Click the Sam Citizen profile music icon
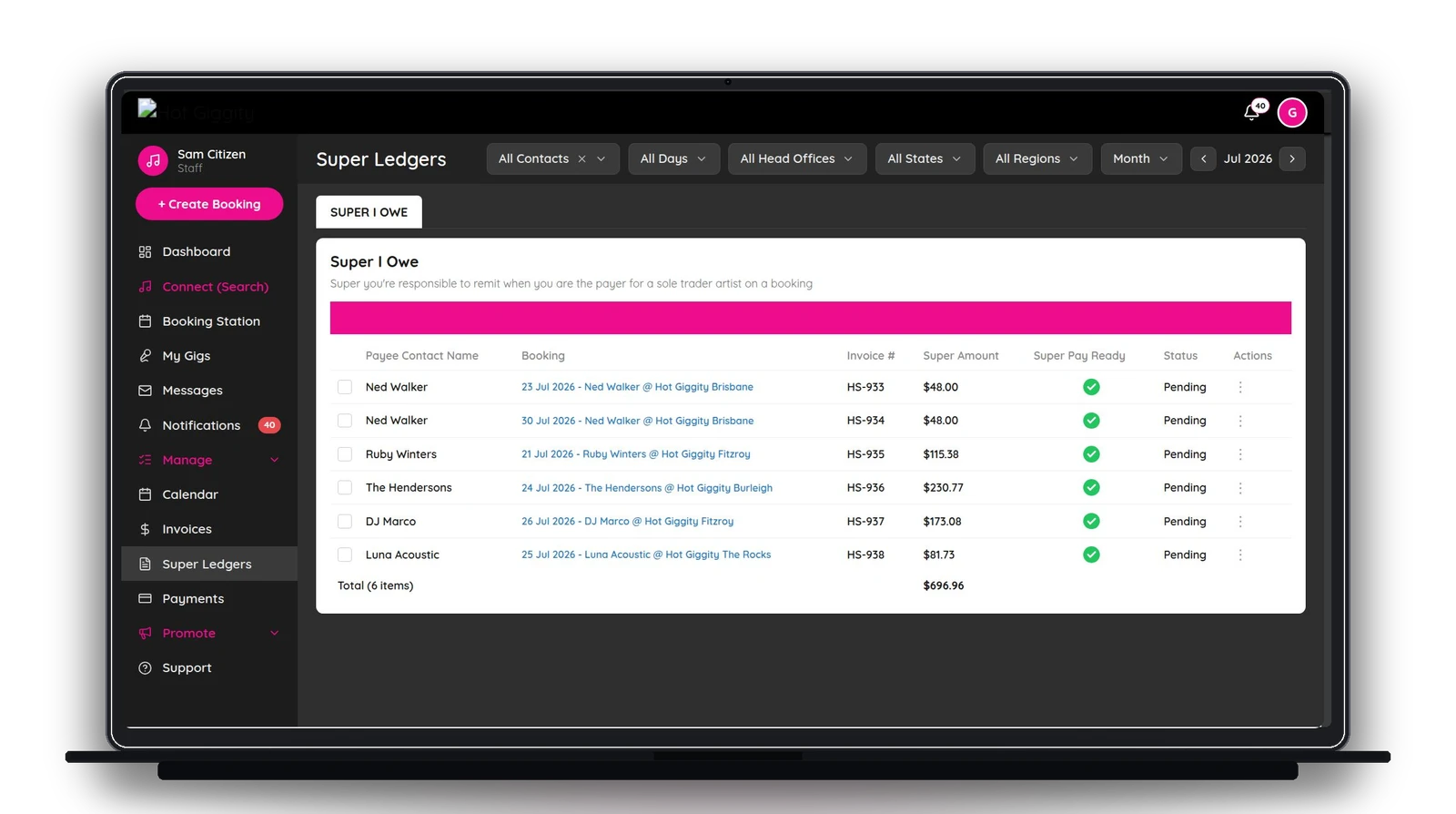Screen dimensions: 1456x814 [153, 161]
